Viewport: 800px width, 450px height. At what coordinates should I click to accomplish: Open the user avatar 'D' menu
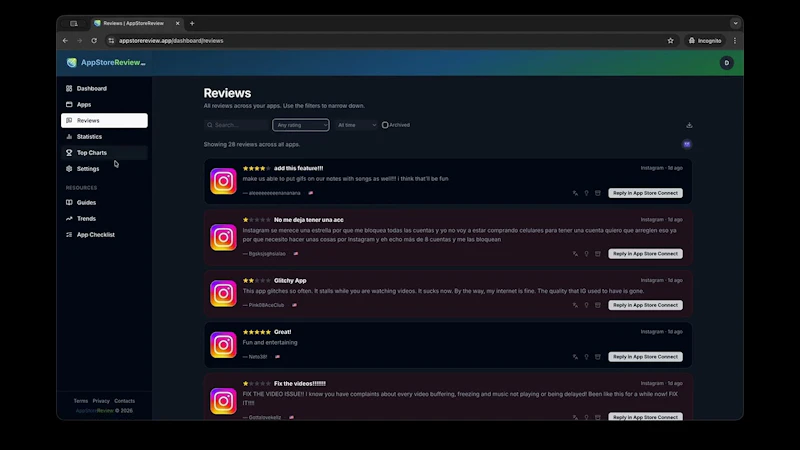(x=727, y=63)
